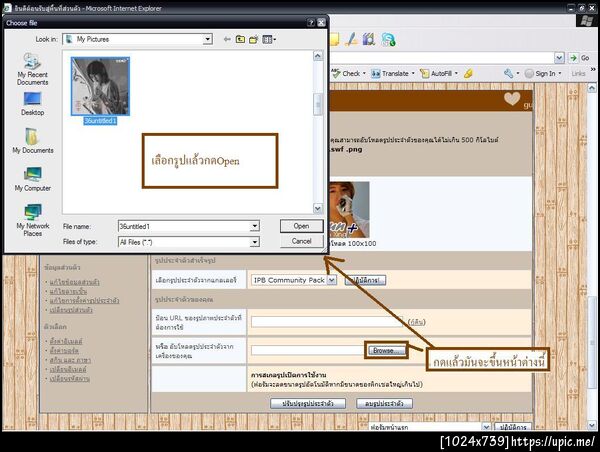The width and height of the screenshot is (600, 452).
Task: Open the View Menu icon in dialog
Action: tap(269, 39)
